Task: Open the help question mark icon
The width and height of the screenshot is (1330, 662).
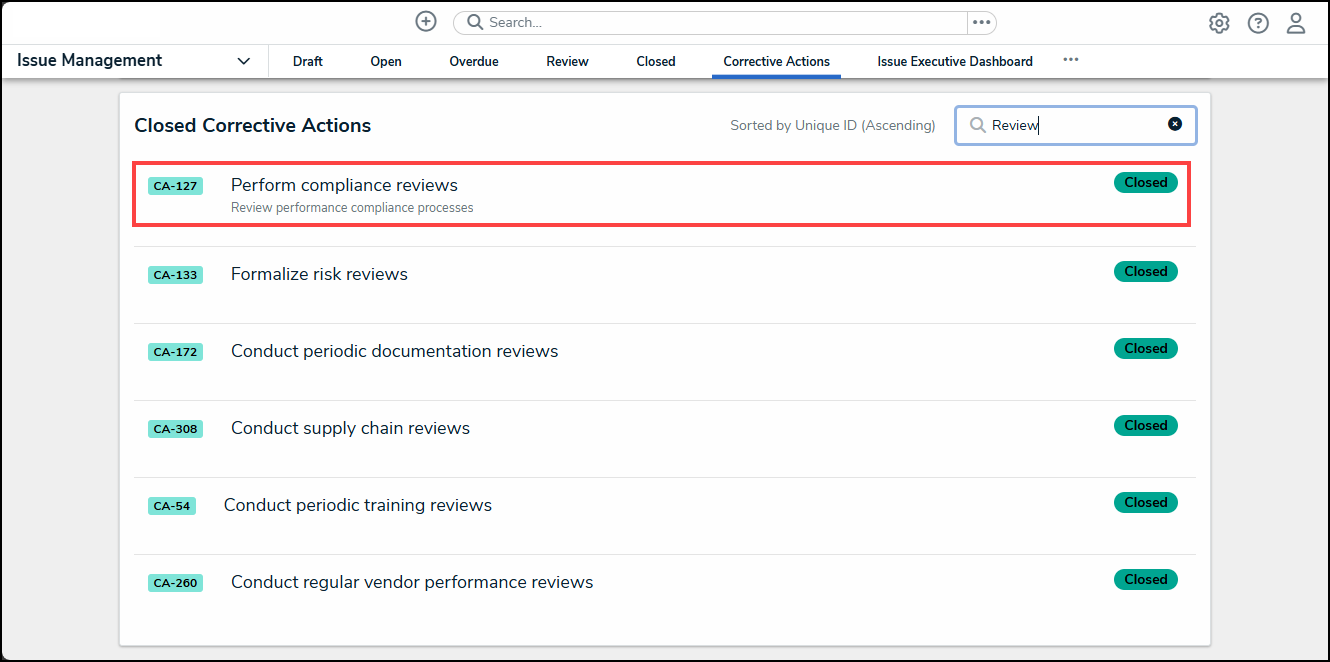Action: [1258, 23]
